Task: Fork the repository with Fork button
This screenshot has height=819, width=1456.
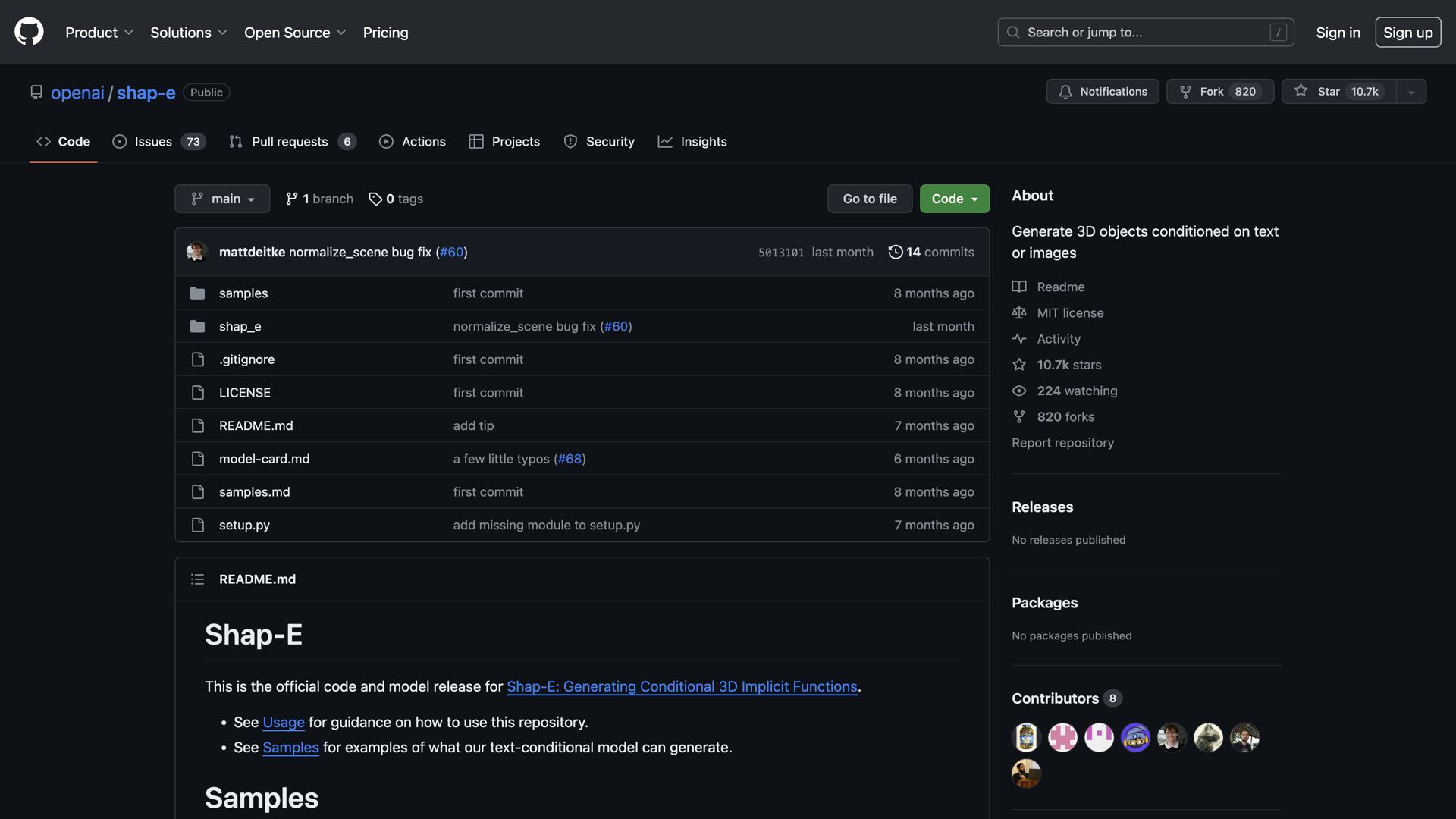Action: [x=1219, y=92]
